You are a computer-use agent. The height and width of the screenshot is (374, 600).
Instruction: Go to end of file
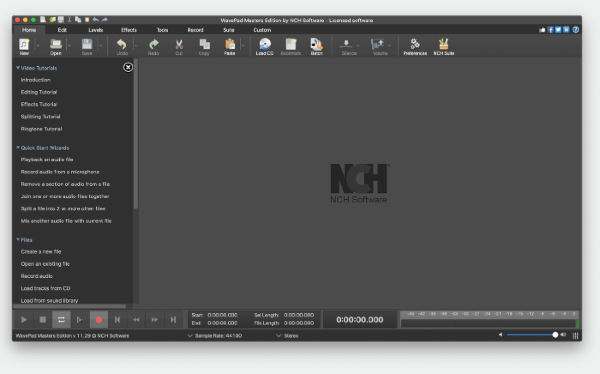(x=173, y=319)
